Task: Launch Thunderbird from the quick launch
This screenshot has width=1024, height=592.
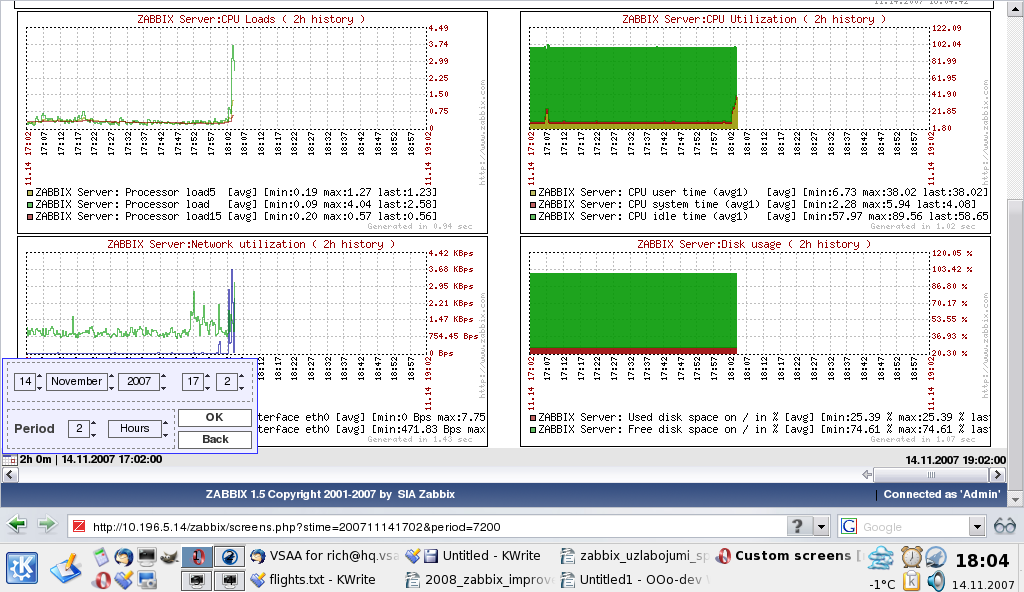Action: [x=123, y=557]
